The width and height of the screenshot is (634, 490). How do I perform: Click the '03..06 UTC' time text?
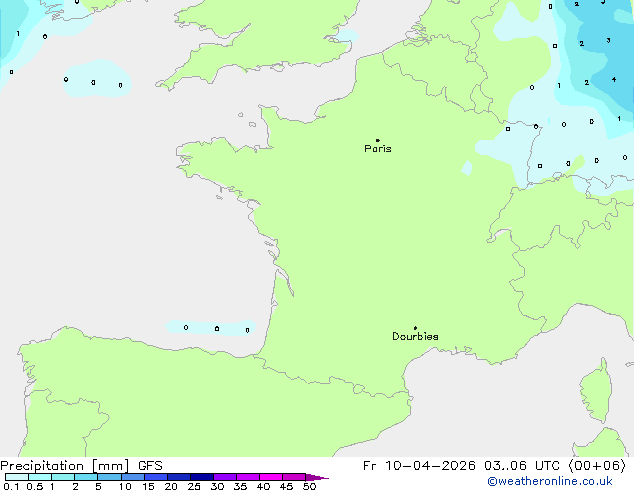click(x=522, y=466)
